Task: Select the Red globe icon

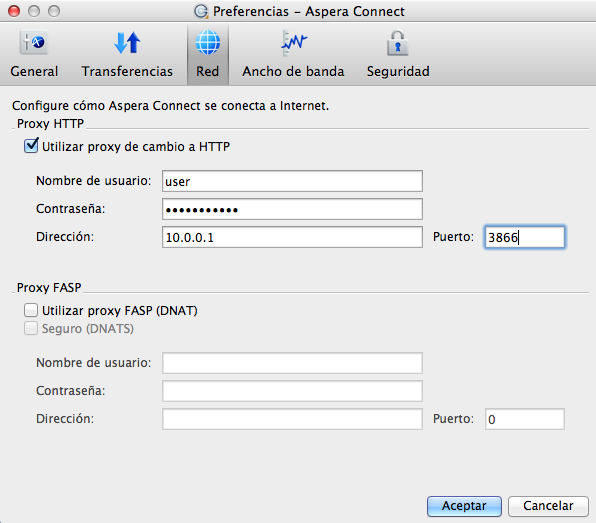Action: tap(208, 42)
